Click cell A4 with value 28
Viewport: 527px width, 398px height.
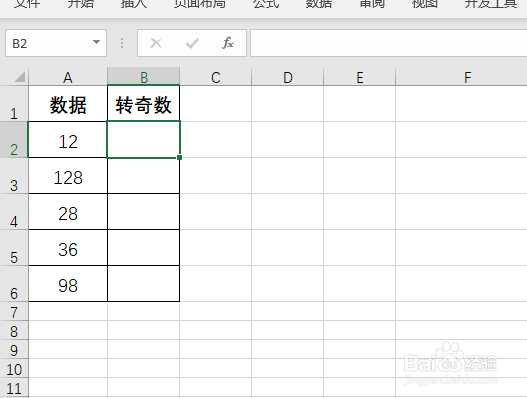[x=68, y=212]
